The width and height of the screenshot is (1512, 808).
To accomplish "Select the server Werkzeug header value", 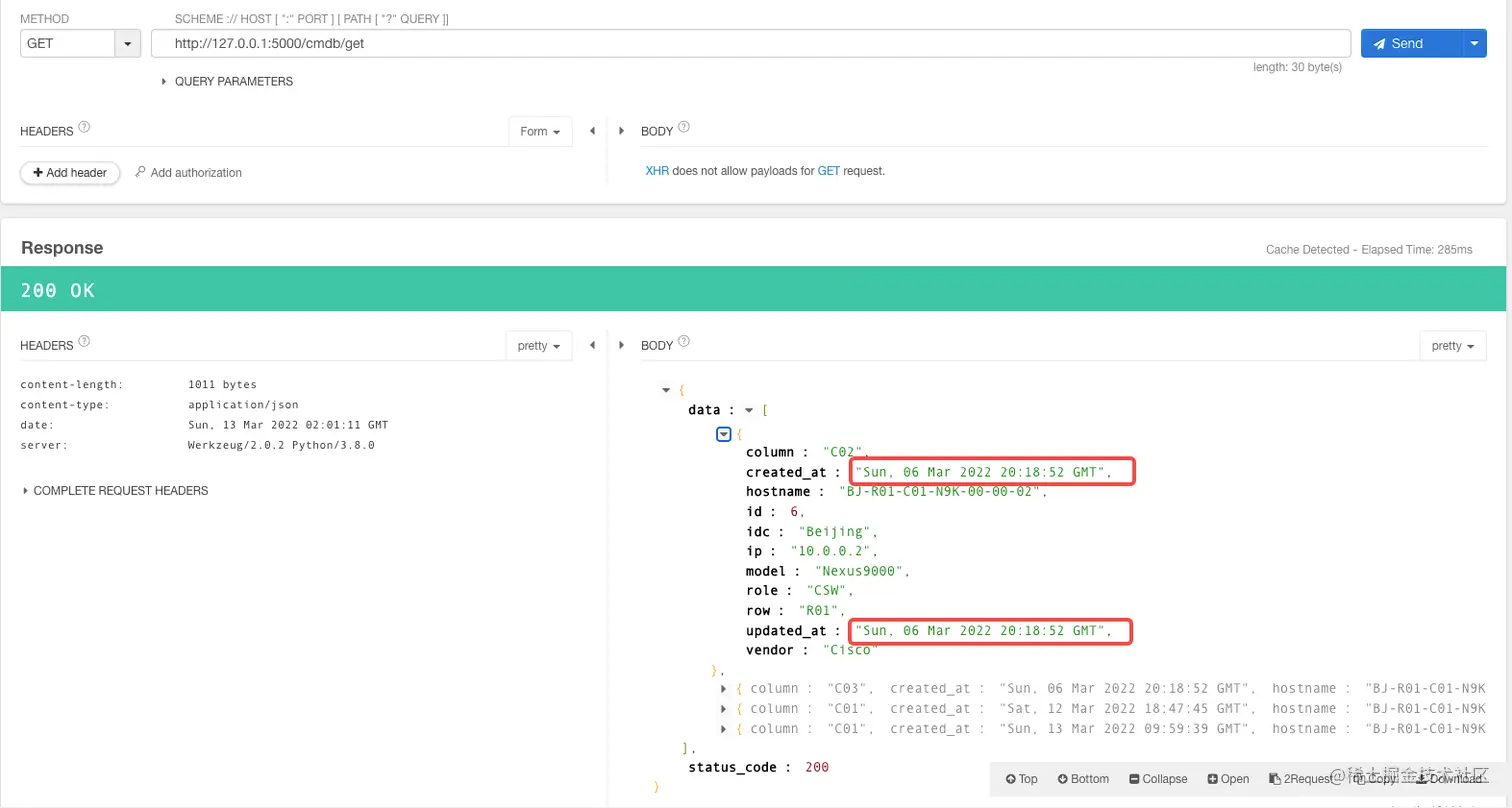I will 281,445.
